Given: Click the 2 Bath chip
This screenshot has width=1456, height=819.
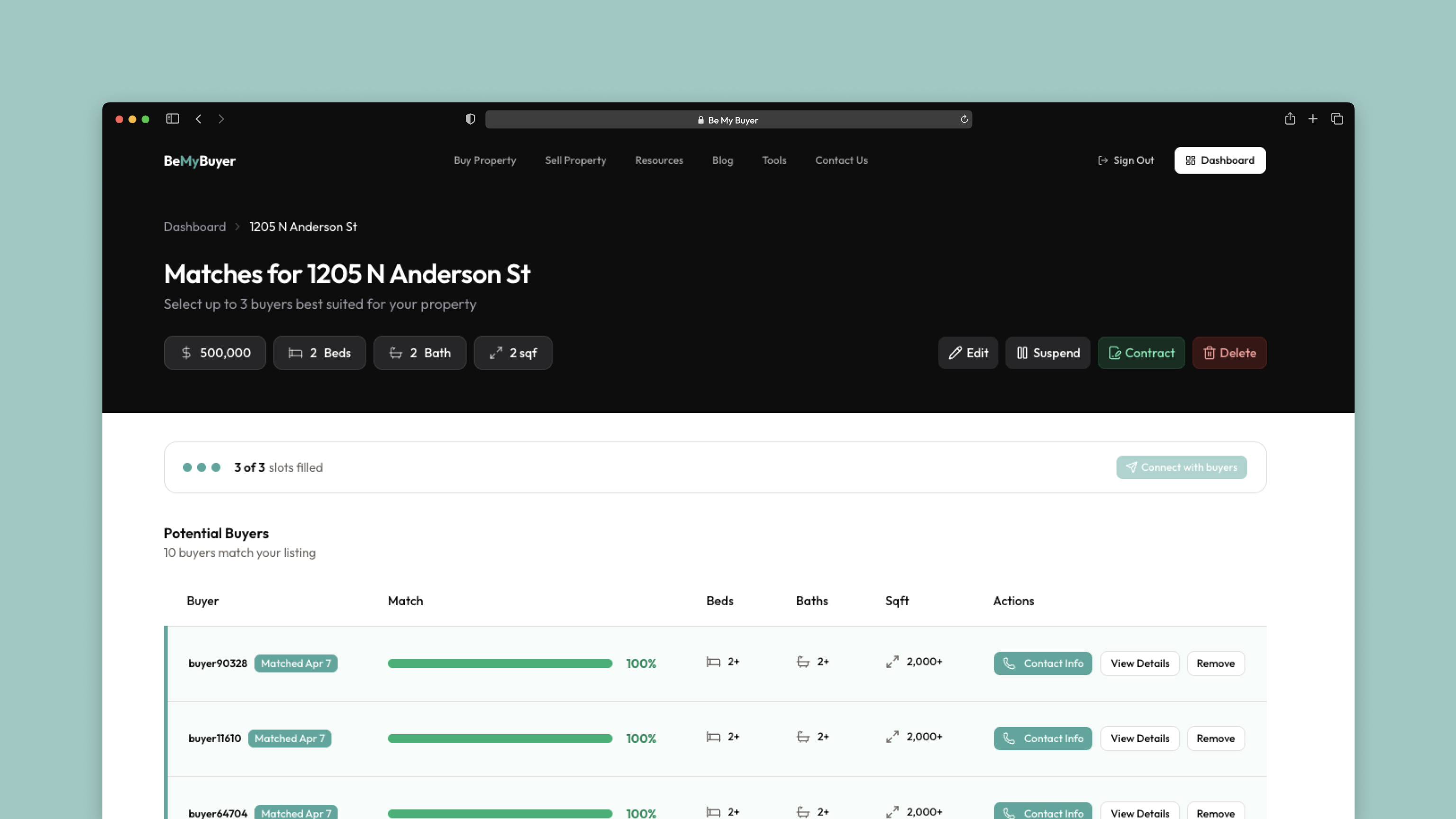Looking at the screenshot, I should [x=419, y=353].
